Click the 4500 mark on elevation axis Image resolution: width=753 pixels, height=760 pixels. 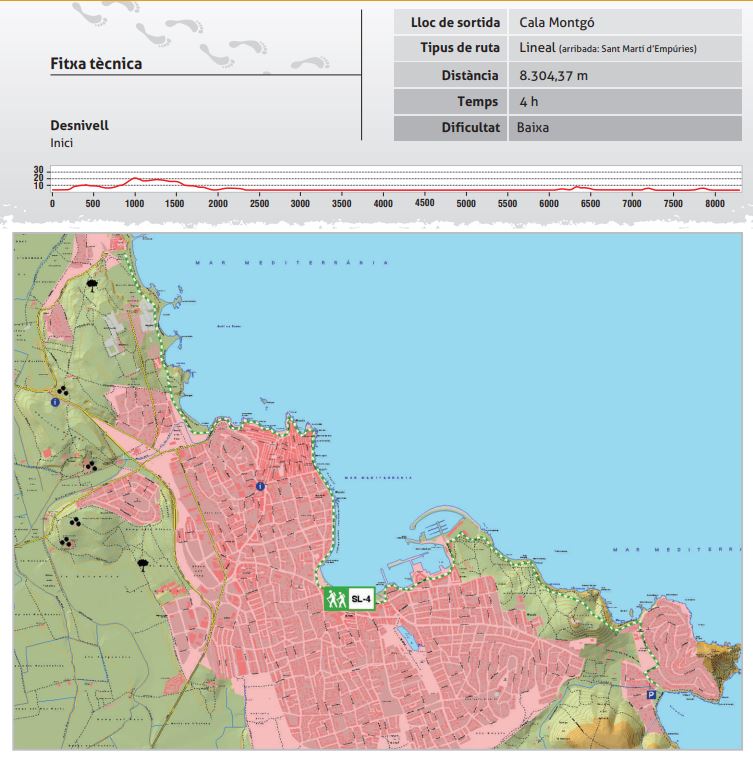(424, 203)
